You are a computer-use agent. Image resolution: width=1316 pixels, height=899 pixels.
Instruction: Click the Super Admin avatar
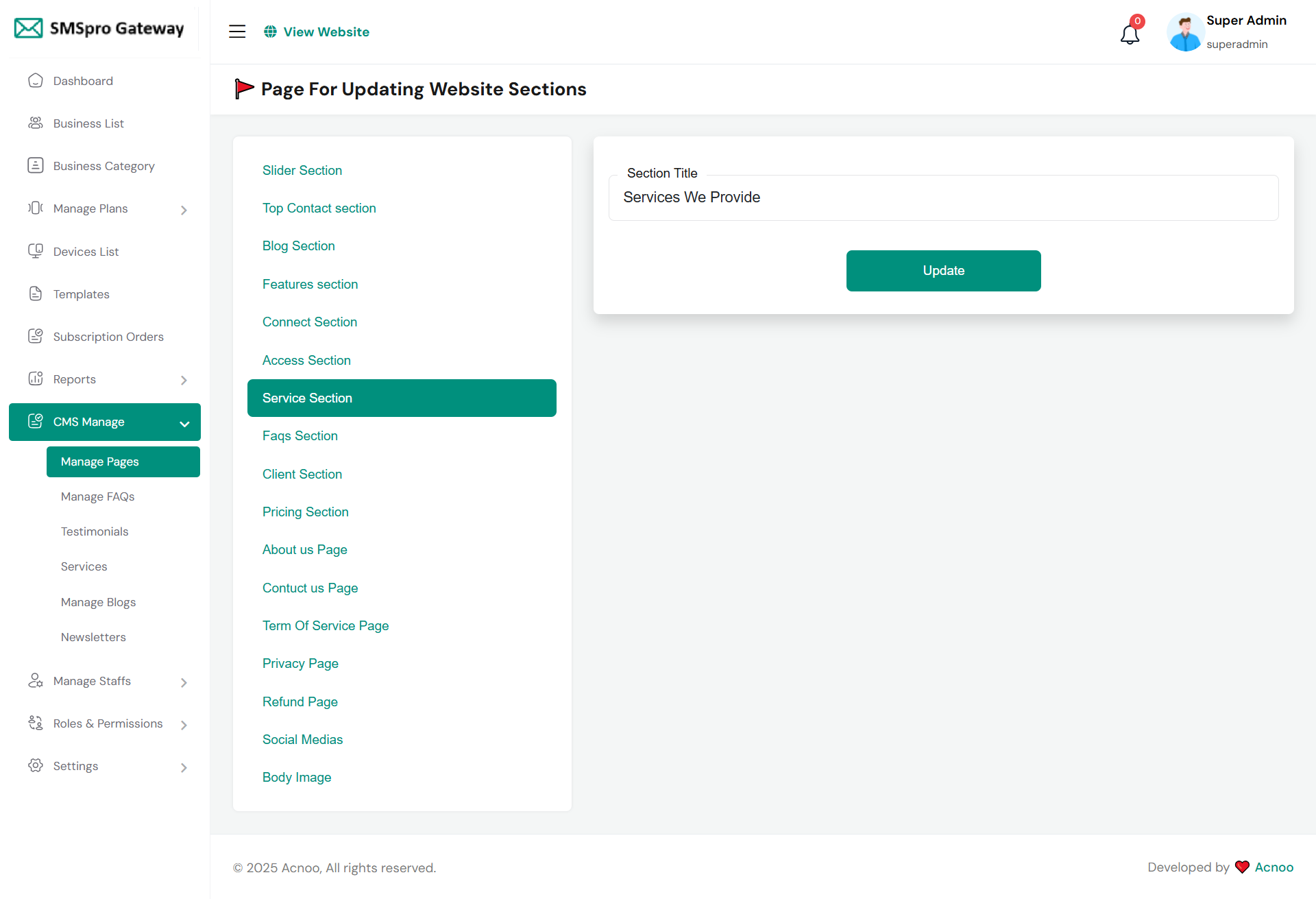[1185, 32]
